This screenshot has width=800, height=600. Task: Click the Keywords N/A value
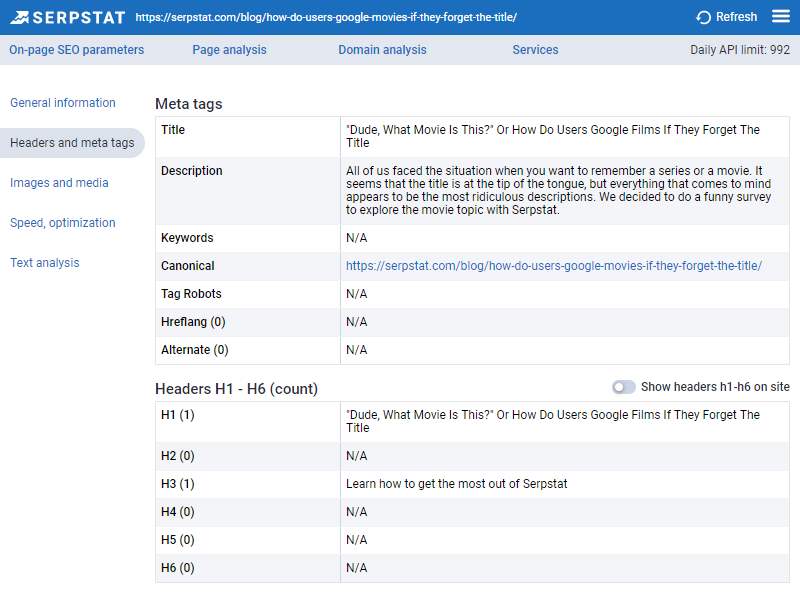click(x=357, y=238)
